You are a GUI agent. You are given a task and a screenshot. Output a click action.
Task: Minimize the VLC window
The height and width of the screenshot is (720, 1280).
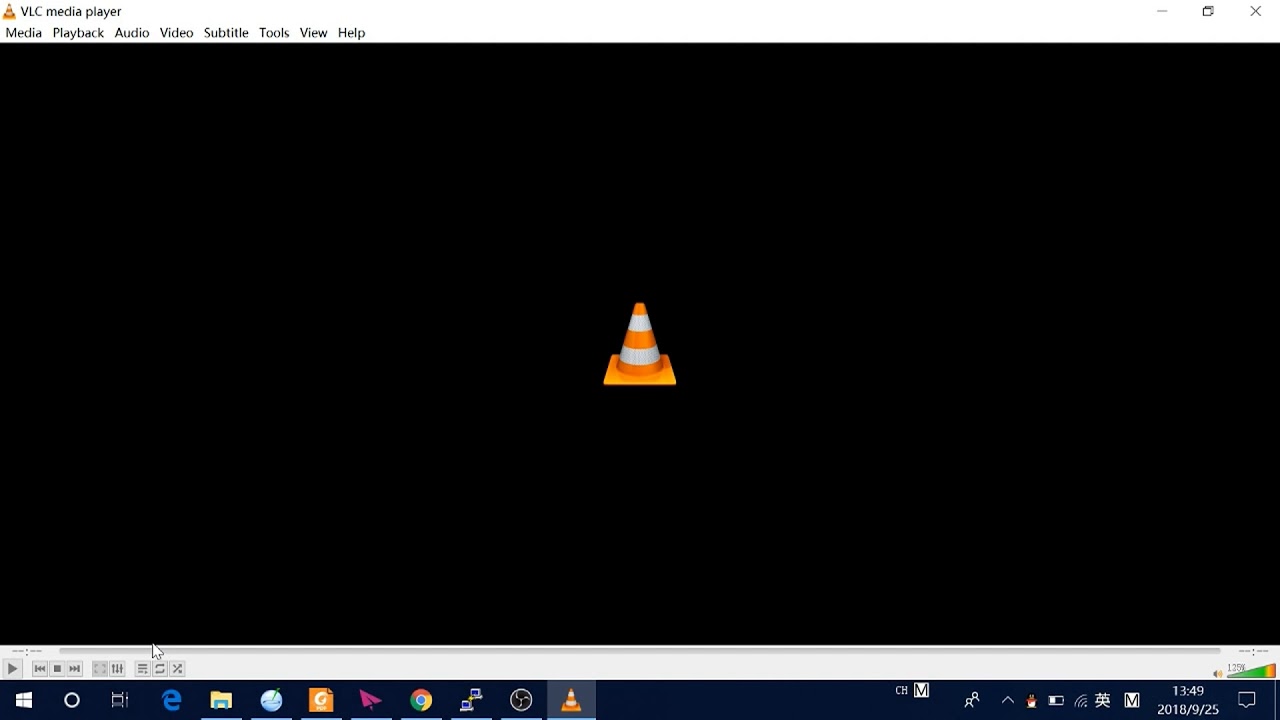click(x=1162, y=12)
